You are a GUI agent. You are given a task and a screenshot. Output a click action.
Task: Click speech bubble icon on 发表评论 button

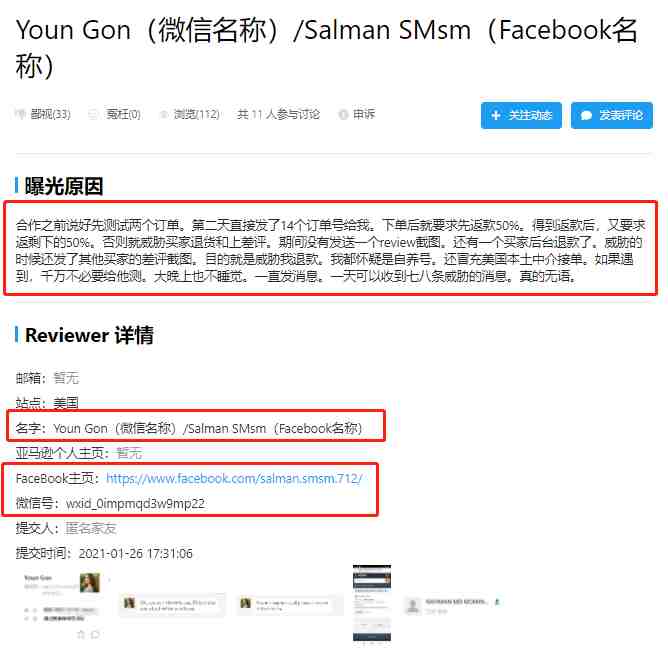click(x=586, y=115)
